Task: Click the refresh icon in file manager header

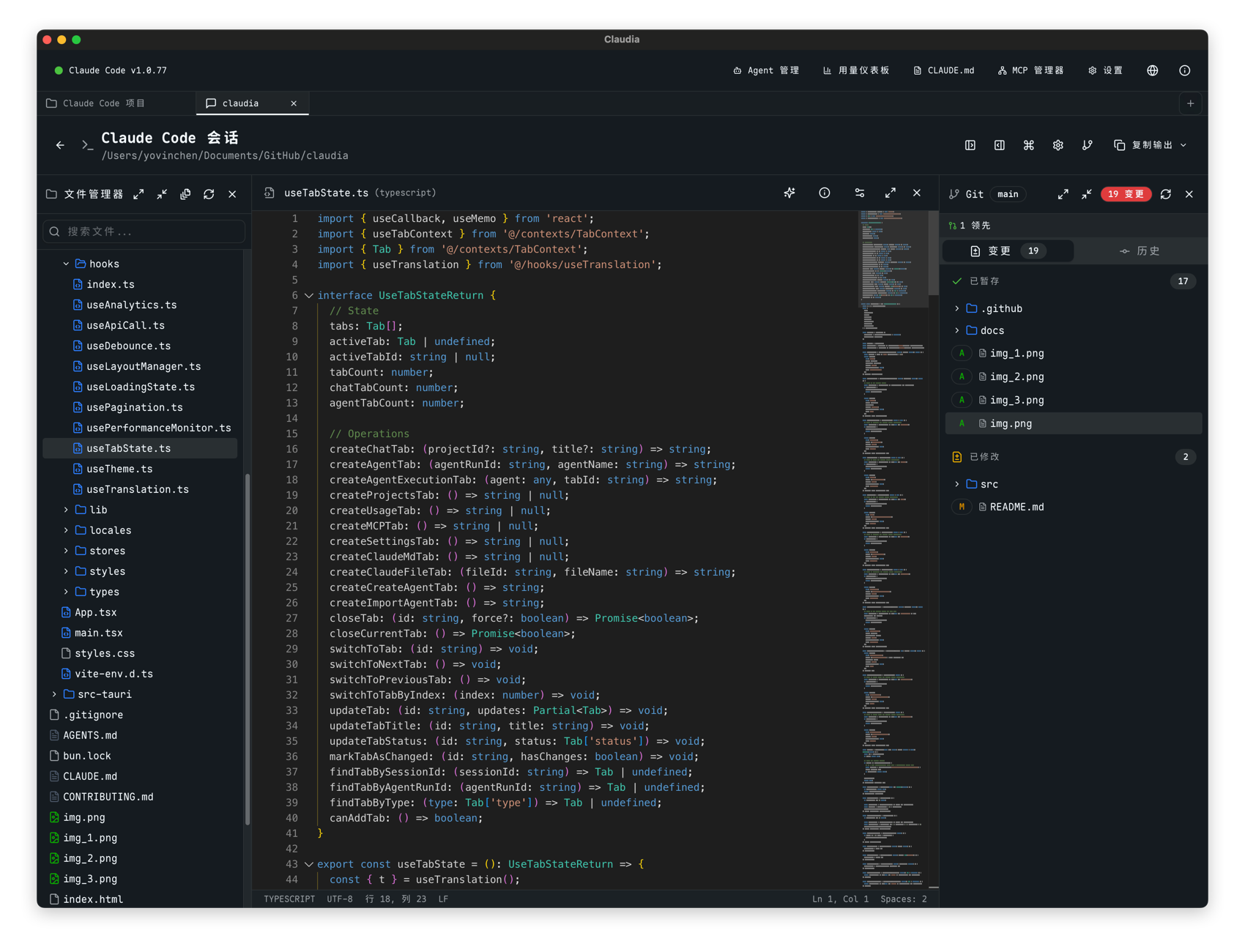Action: point(209,194)
